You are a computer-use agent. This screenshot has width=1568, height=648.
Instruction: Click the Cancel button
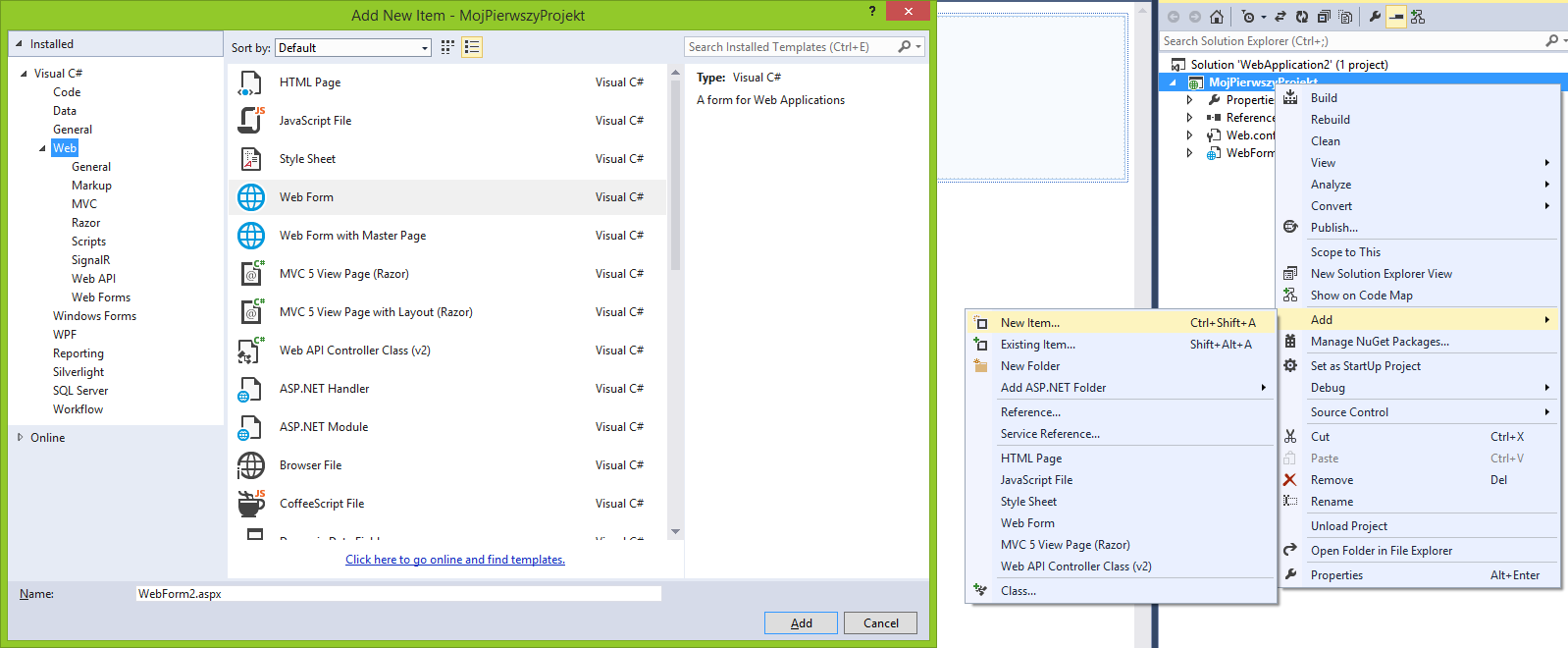(880, 623)
